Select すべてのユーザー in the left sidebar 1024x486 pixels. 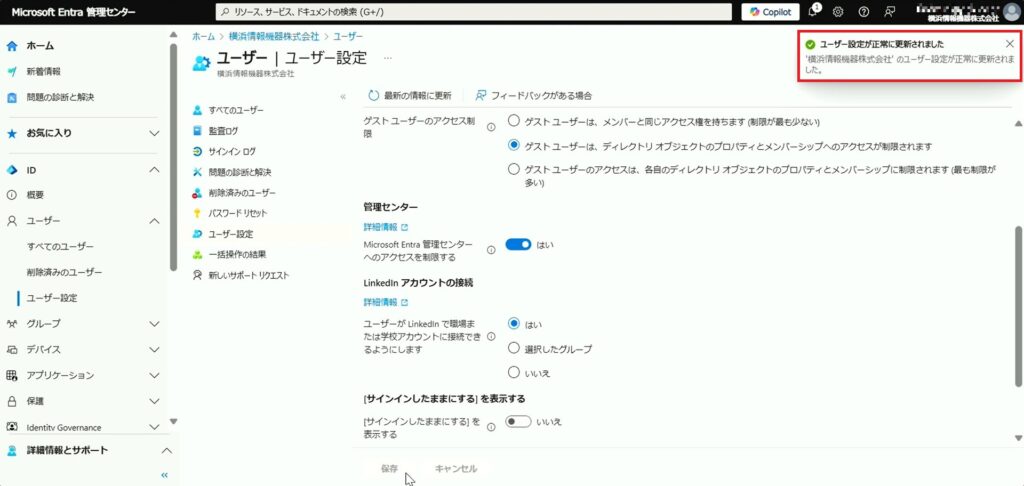tap(60, 246)
